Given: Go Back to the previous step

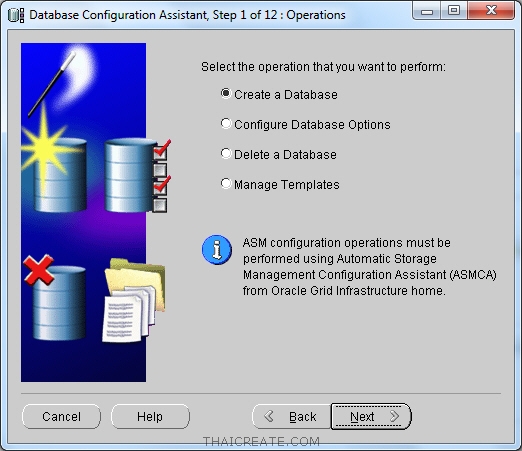Looking at the screenshot, I should click(292, 416).
